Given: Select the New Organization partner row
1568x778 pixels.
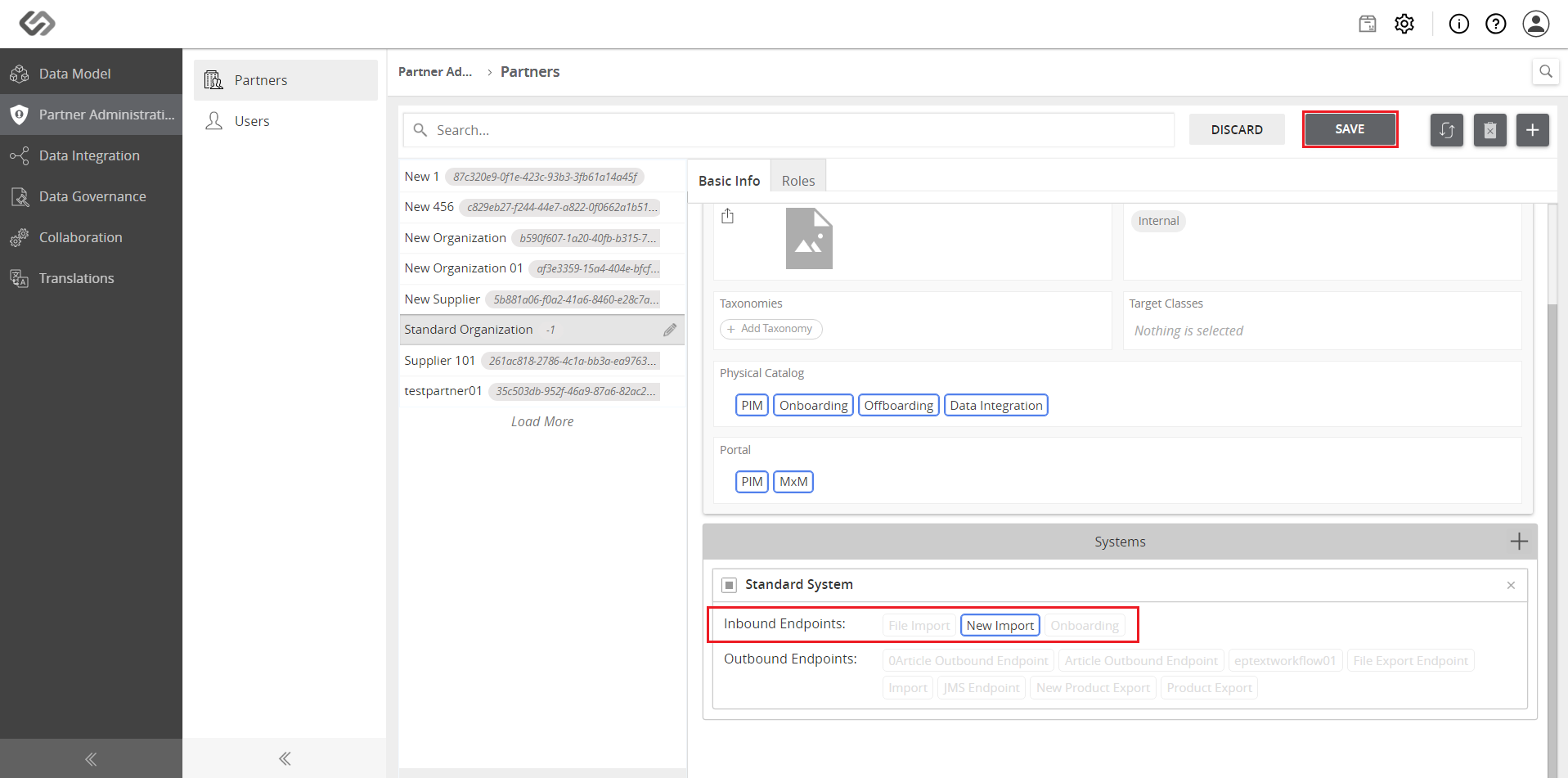Looking at the screenshot, I should 542,238.
